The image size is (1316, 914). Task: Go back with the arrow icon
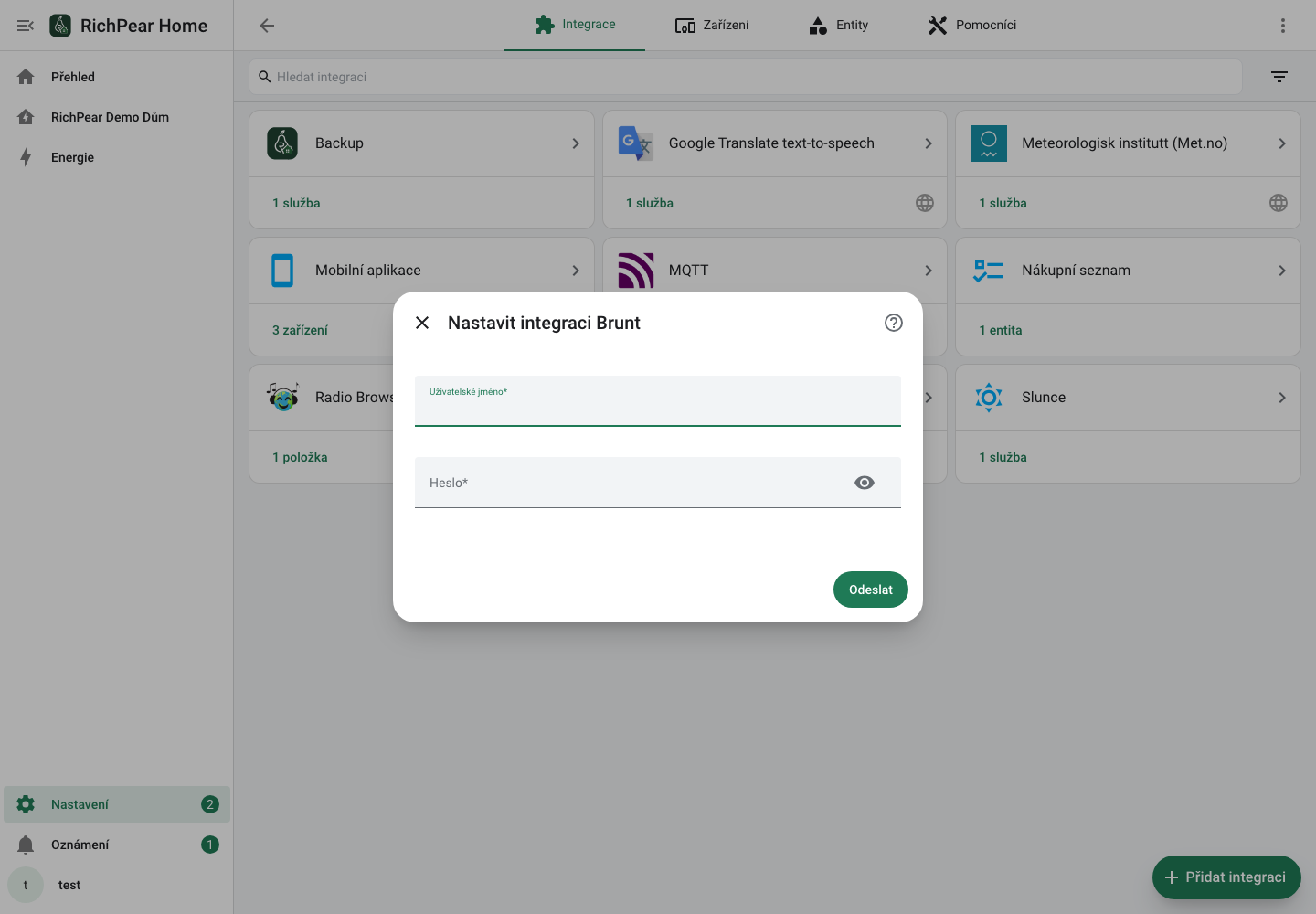(x=267, y=26)
